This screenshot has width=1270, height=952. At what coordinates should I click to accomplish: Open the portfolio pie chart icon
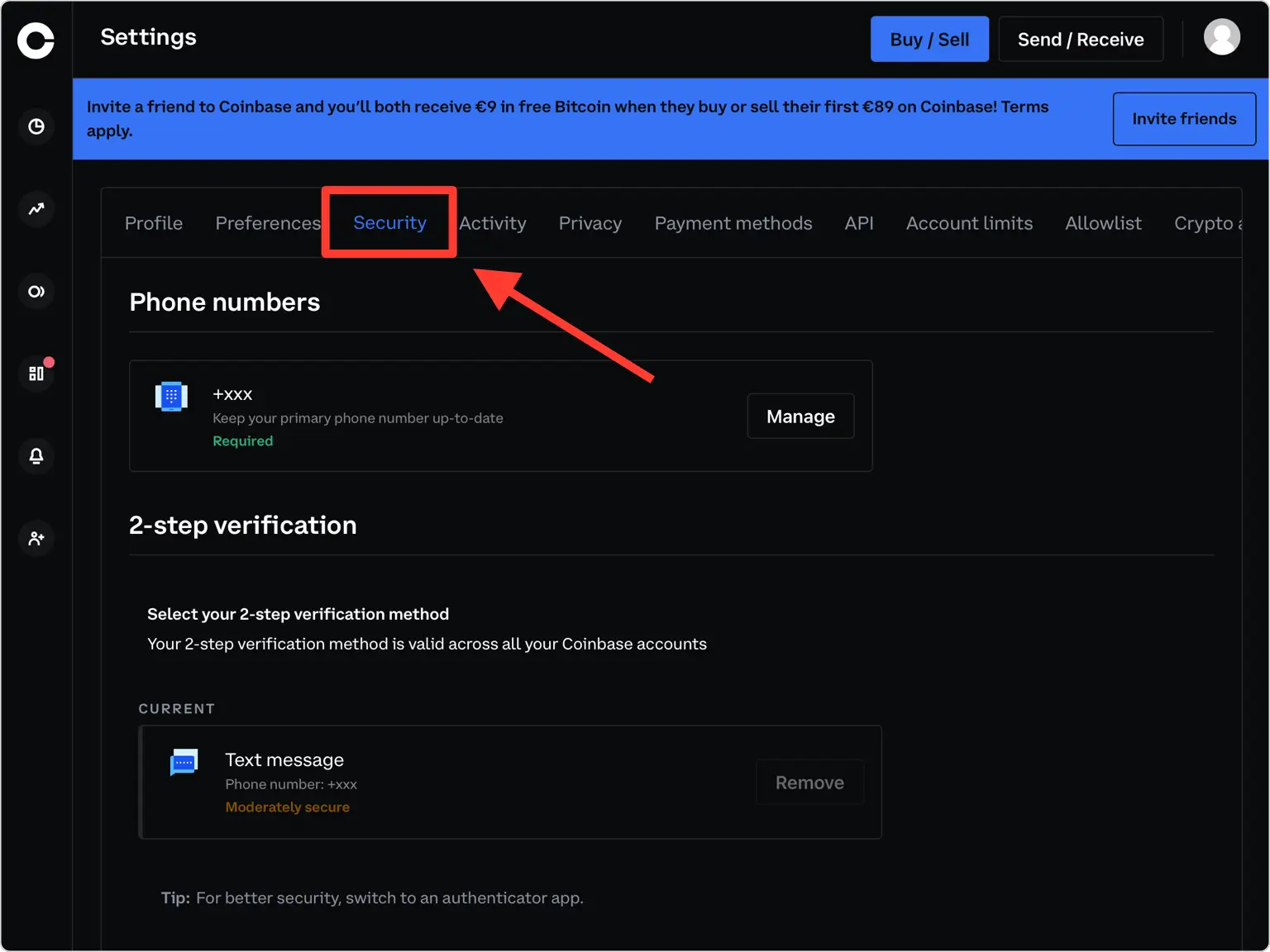coord(36,126)
